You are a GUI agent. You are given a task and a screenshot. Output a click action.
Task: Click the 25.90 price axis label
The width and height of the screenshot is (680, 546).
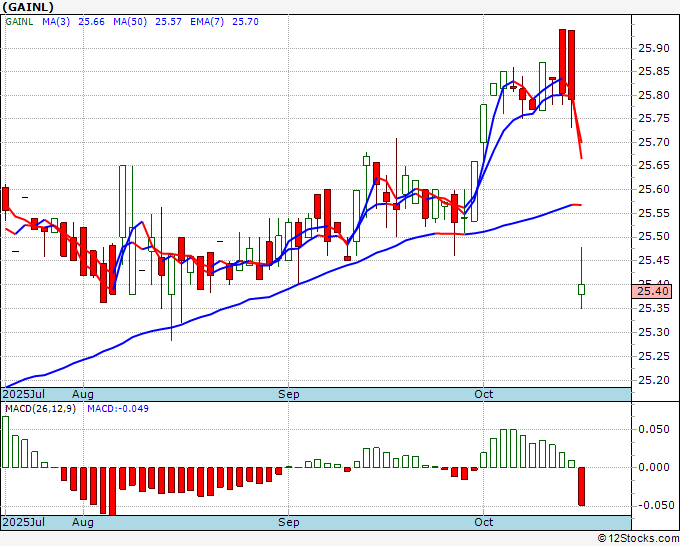(x=654, y=48)
